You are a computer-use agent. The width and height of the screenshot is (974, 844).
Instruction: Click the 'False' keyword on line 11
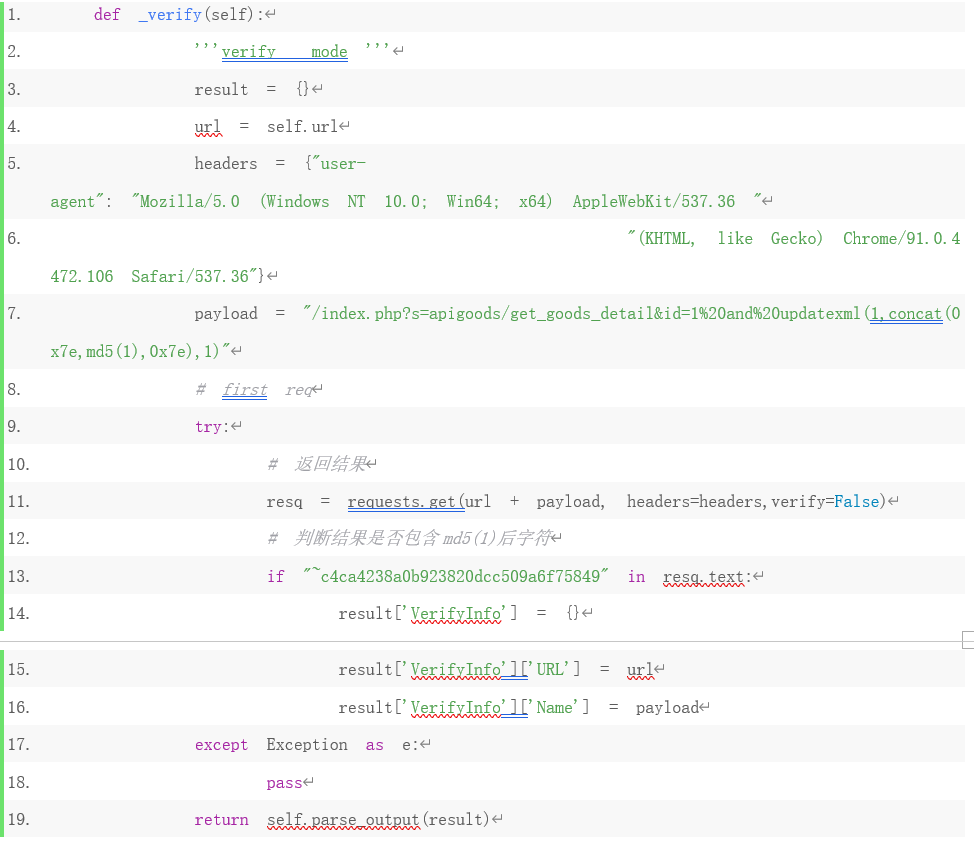[857, 502]
